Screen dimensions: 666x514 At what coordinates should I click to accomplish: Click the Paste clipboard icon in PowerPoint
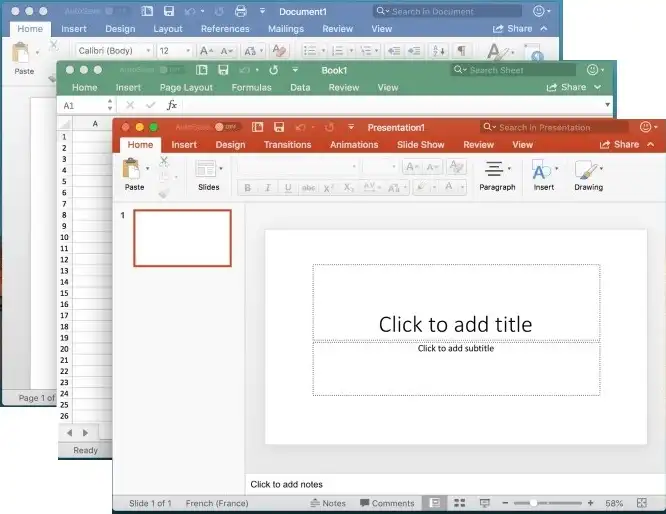click(131, 169)
